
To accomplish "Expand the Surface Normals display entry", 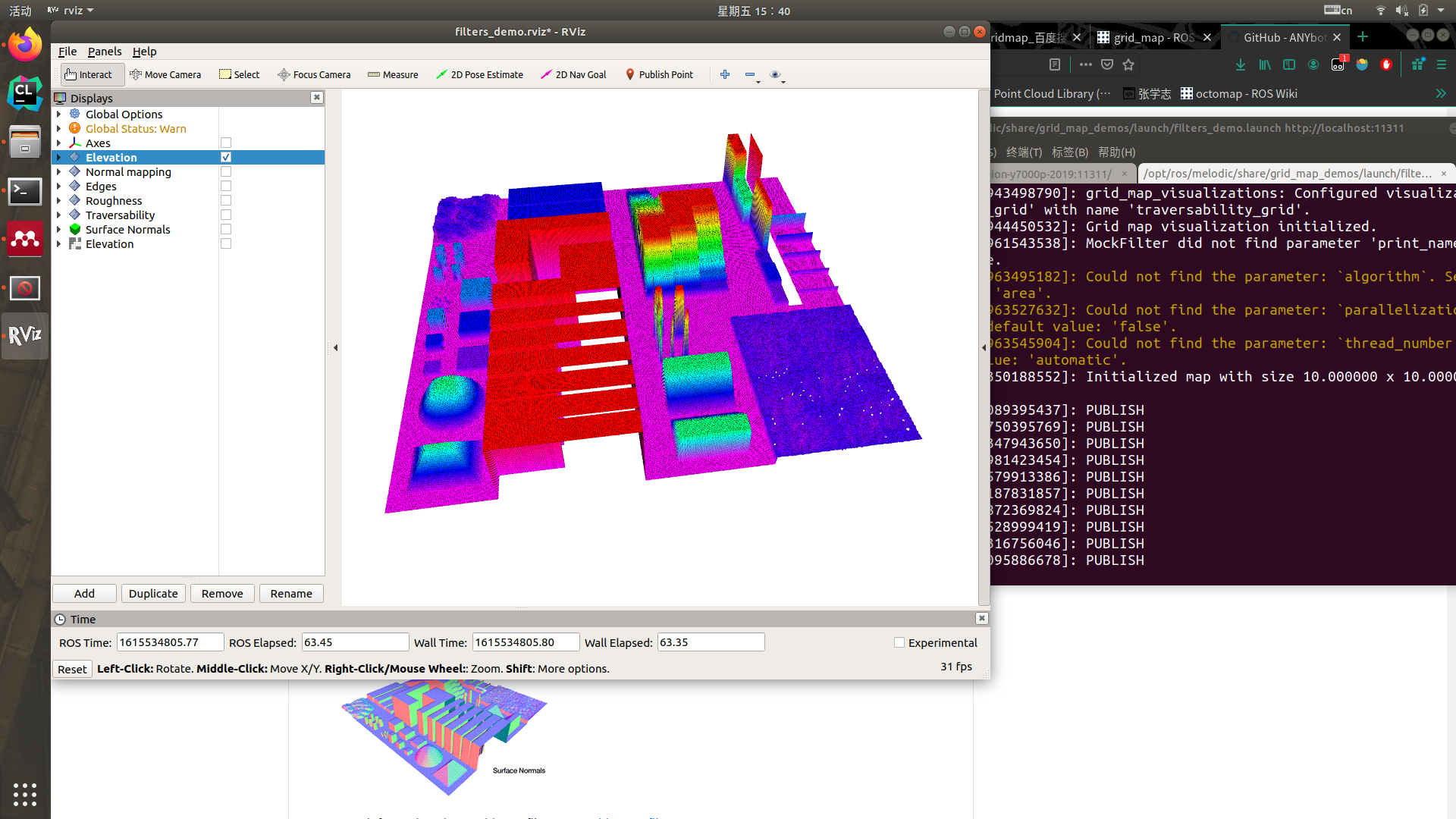I will pyautogui.click(x=58, y=229).
